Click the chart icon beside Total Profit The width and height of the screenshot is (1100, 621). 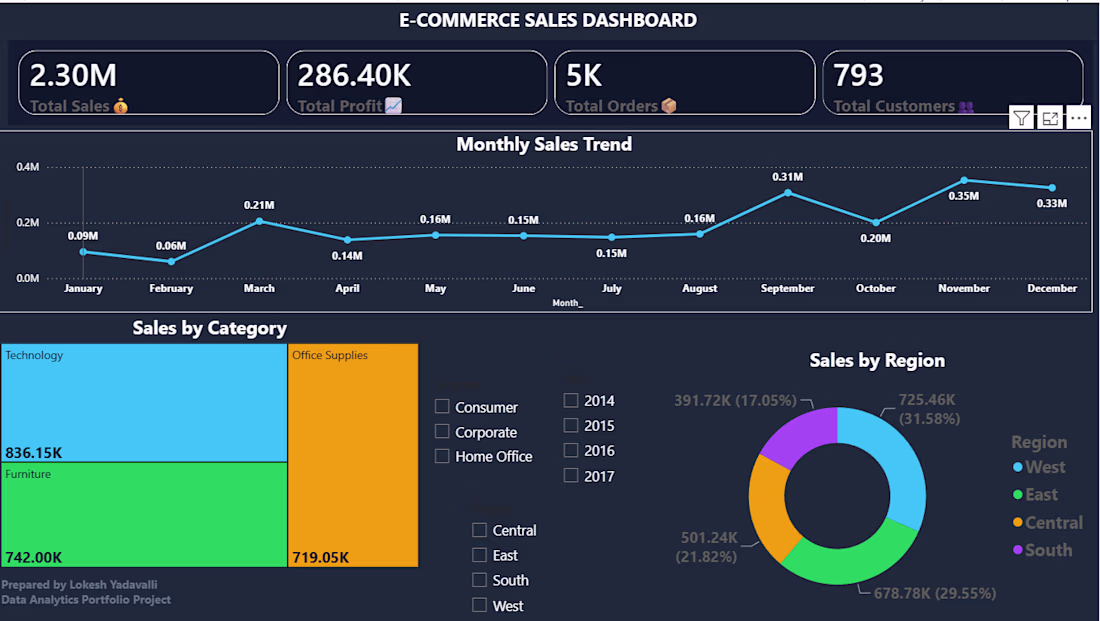[394, 106]
